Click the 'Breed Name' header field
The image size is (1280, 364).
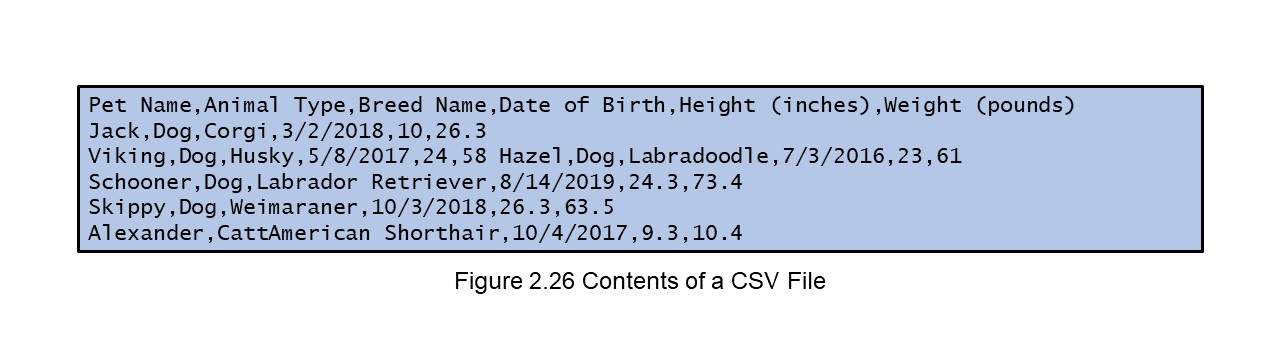(x=421, y=105)
